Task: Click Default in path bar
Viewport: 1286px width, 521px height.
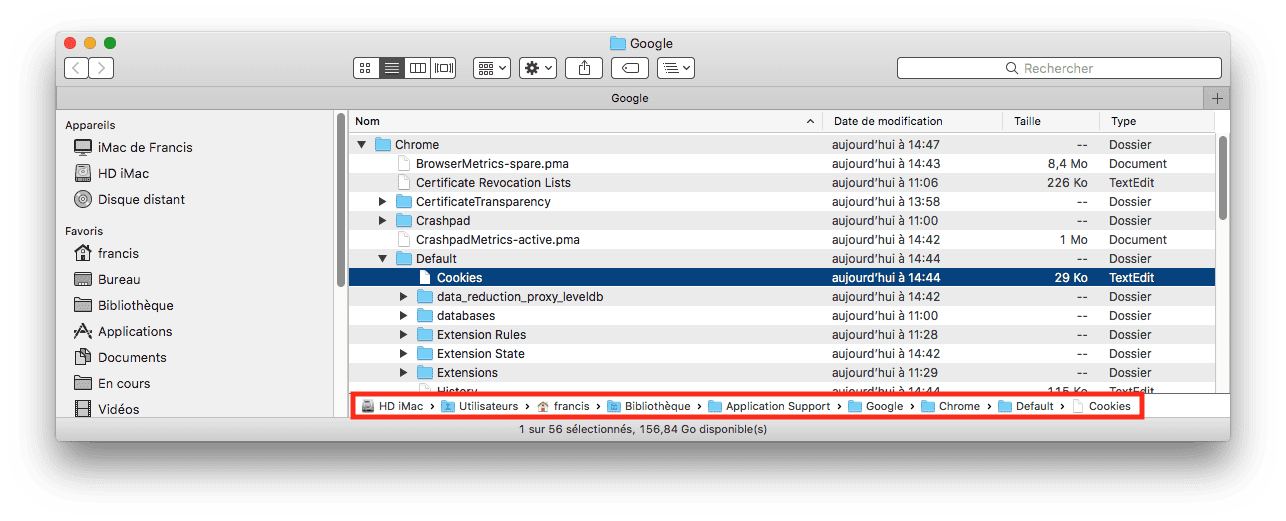Action: coord(1025,407)
